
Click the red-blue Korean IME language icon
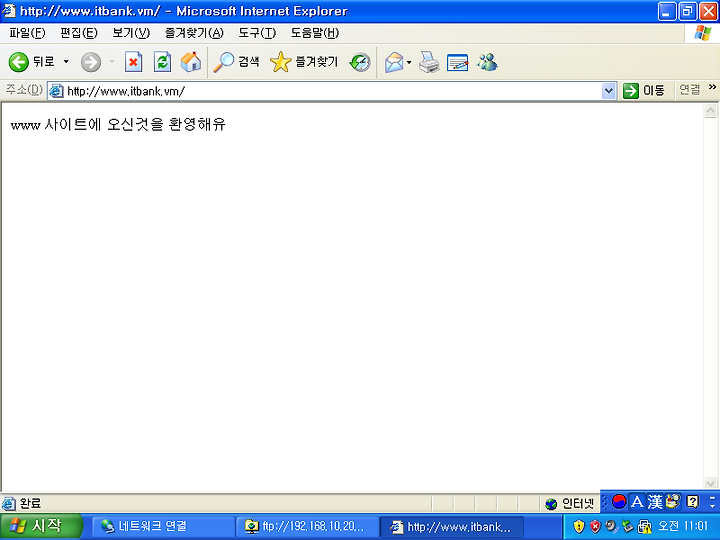pos(619,501)
